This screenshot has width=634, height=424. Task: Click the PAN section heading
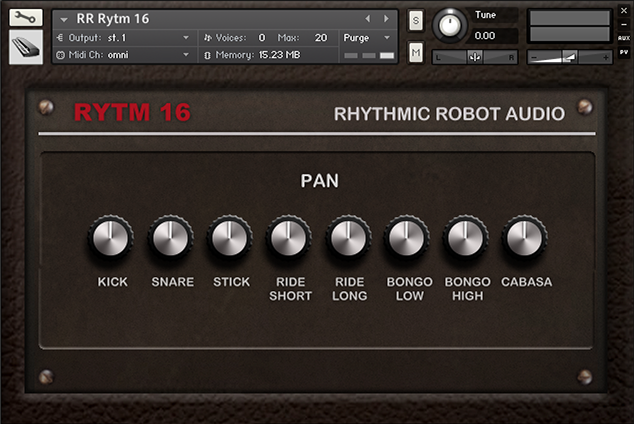point(319,181)
